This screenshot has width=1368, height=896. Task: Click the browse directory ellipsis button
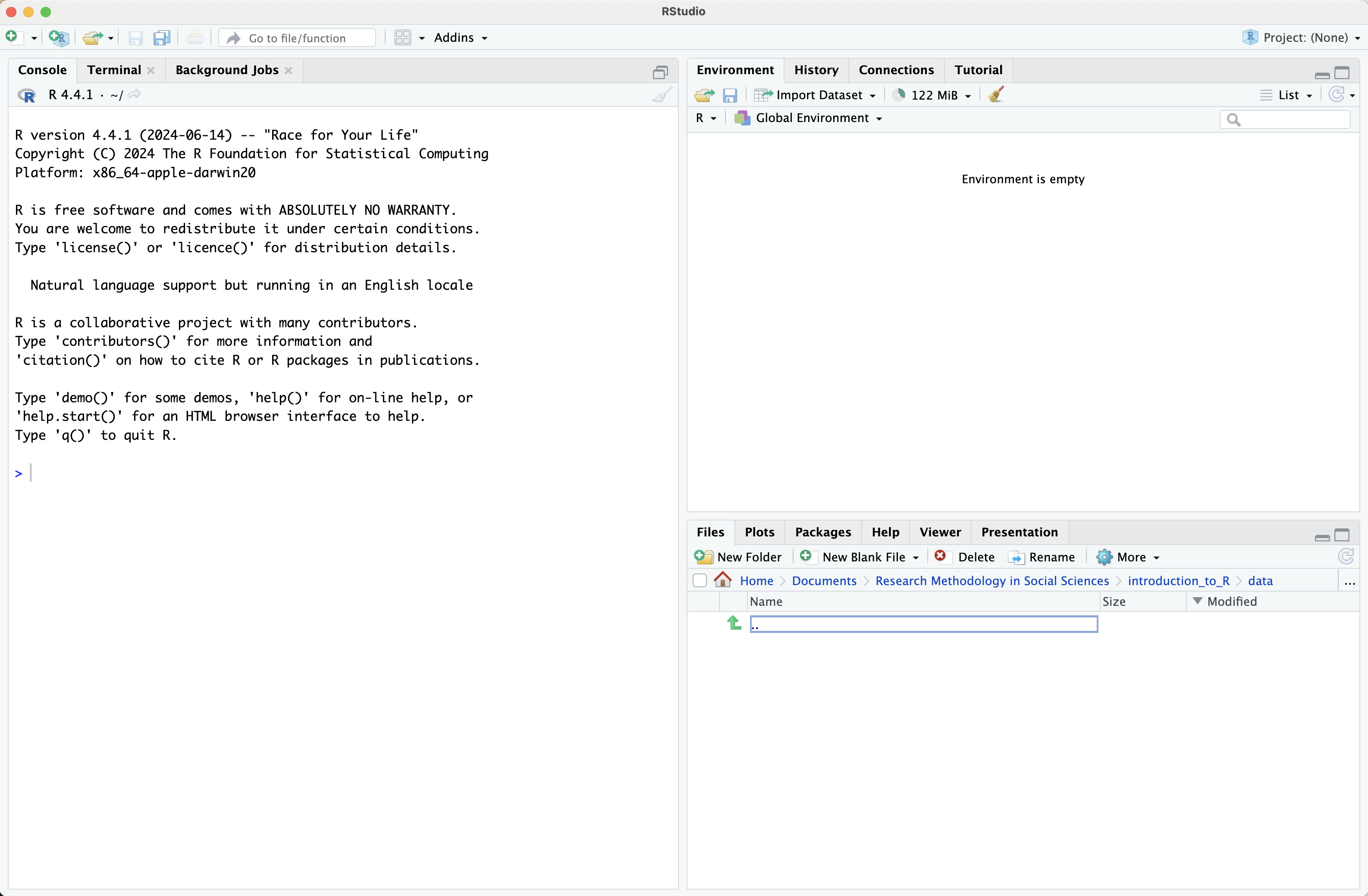(x=1349, y=582)
